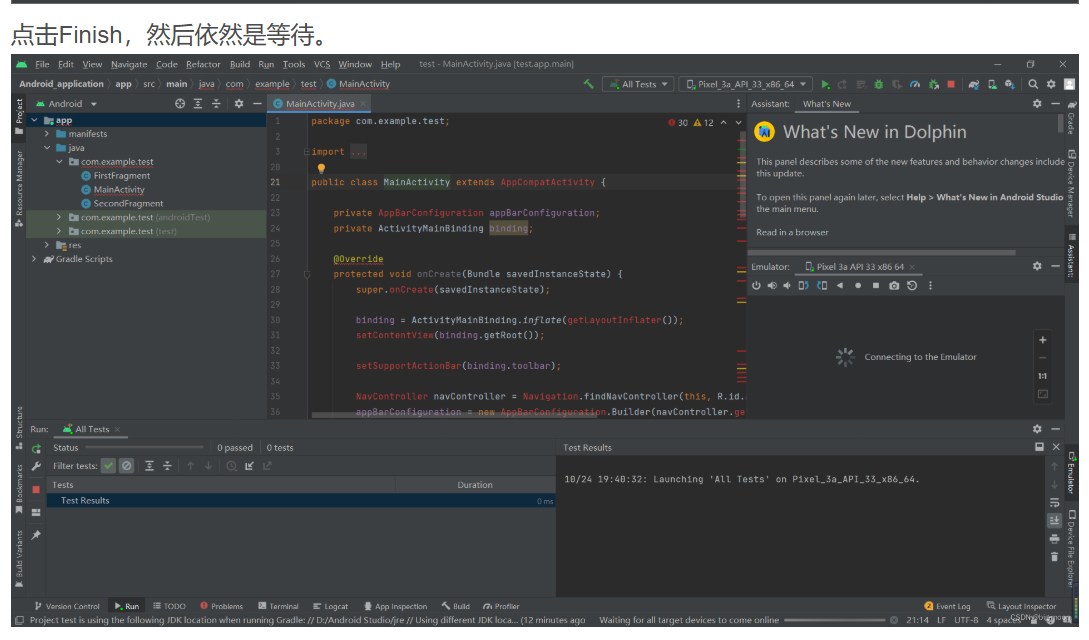Click the test Status progress bar

coord(144,448)
